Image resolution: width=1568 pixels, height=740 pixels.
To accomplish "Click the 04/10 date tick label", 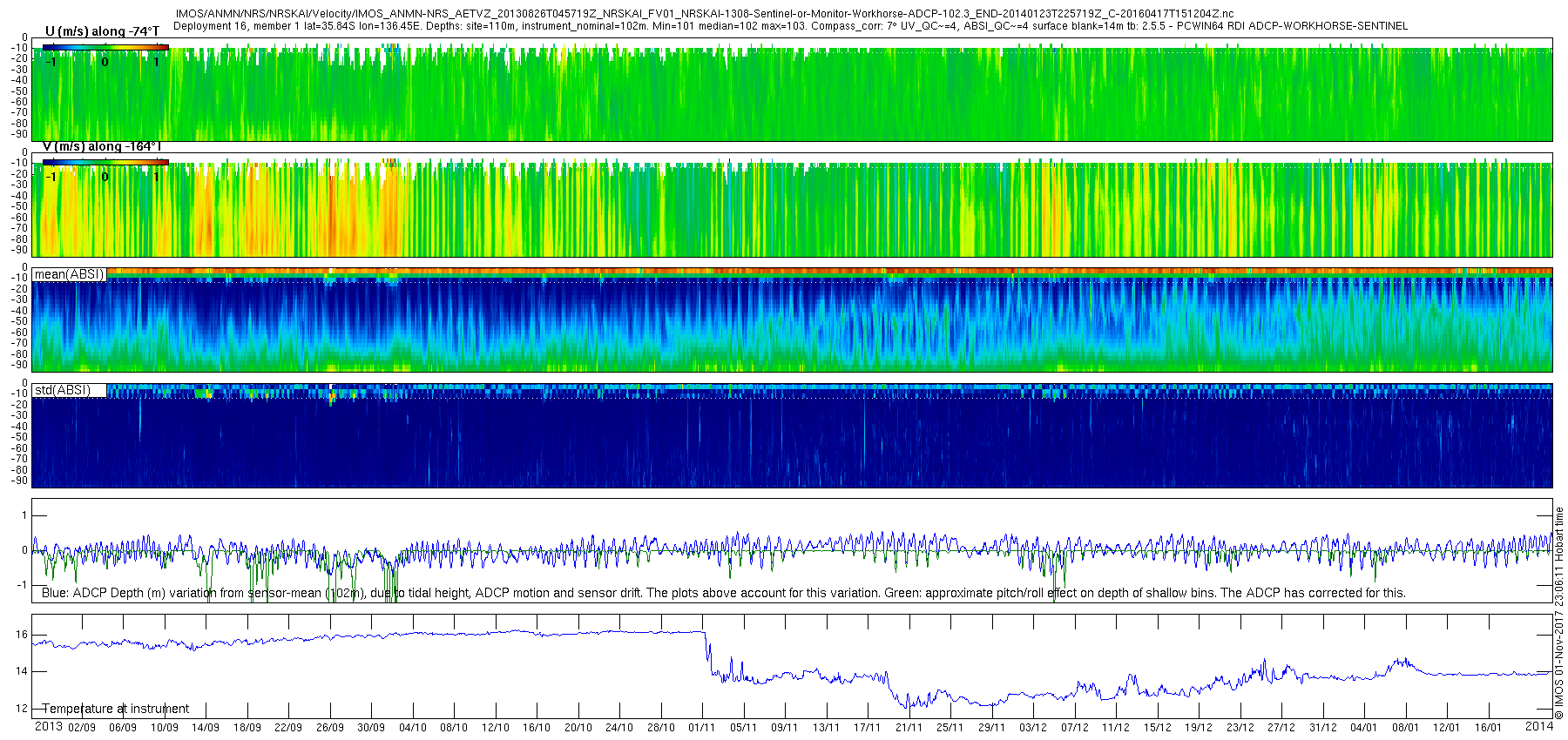I will 412,728.
